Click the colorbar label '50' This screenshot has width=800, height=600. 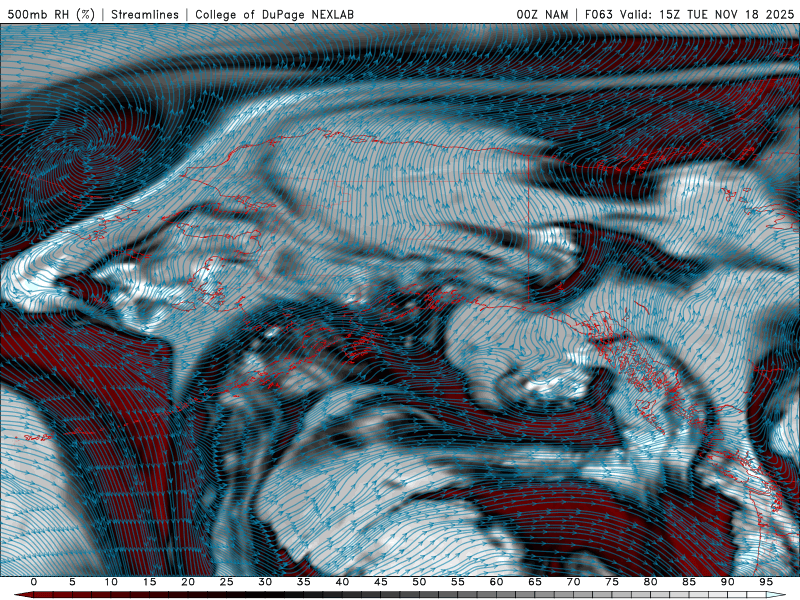419,582
